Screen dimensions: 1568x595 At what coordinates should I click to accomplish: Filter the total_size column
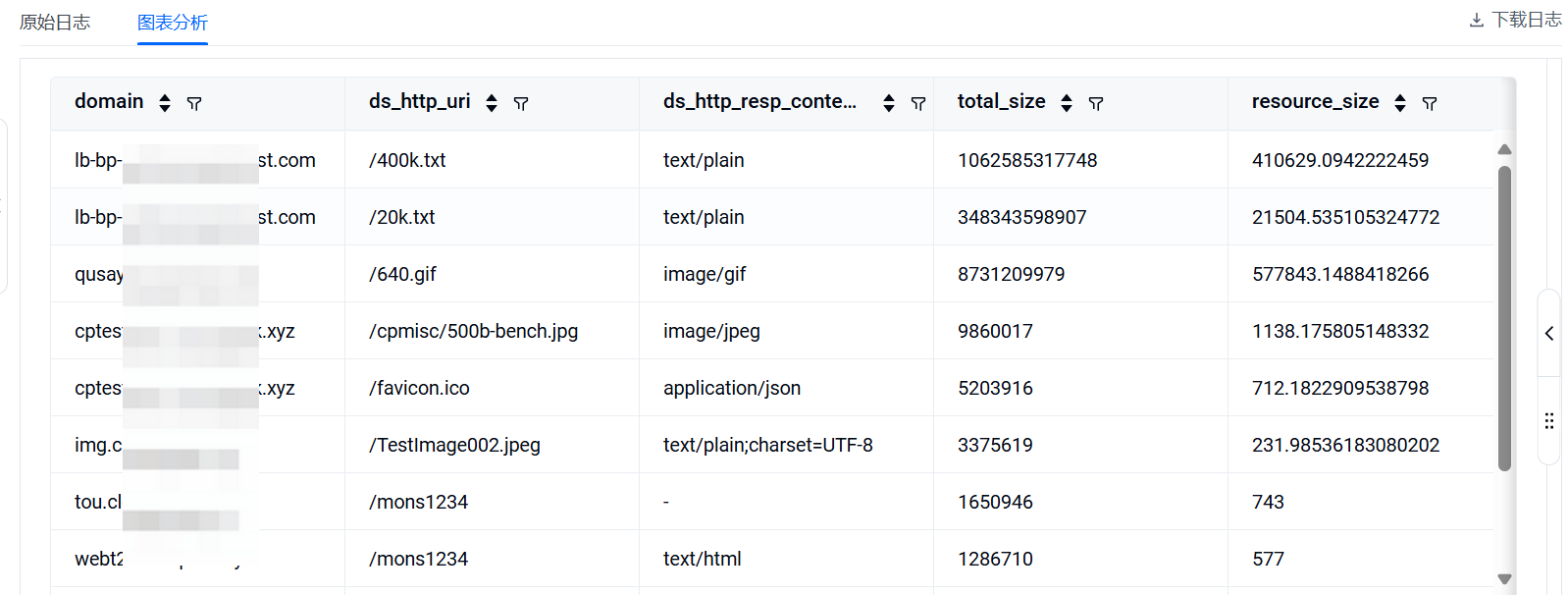[x=1096, y=103]
